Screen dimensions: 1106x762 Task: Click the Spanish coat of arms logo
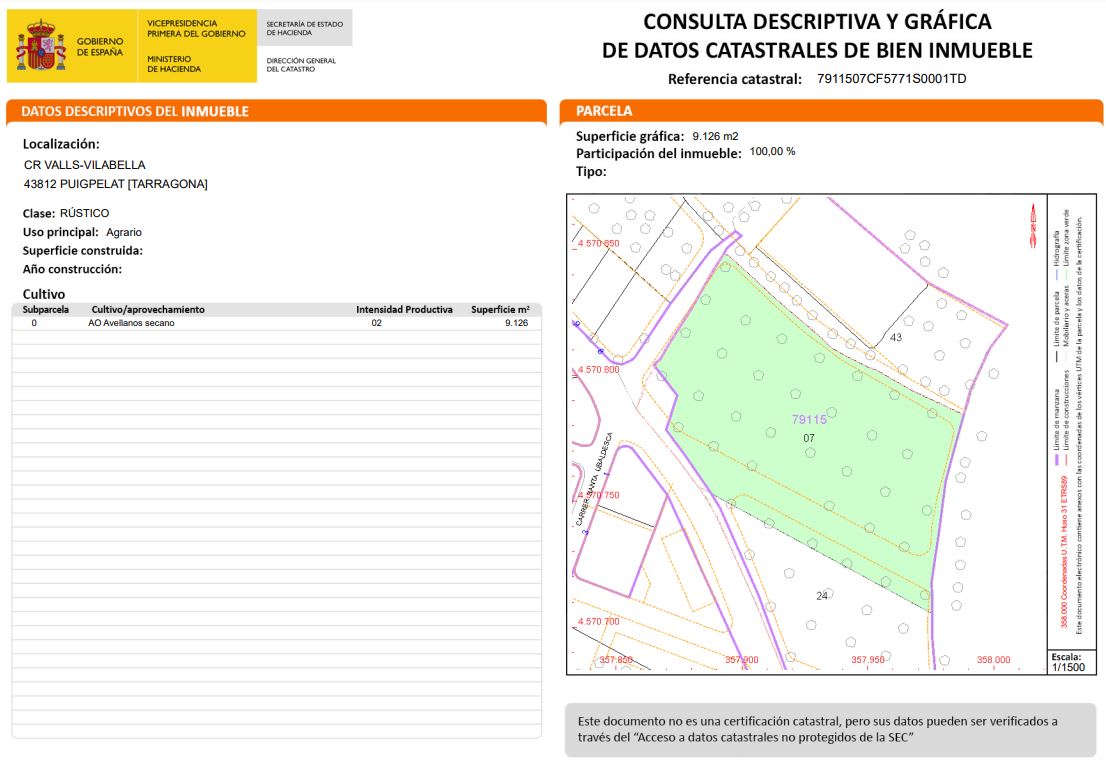click(x=41, y=46)
